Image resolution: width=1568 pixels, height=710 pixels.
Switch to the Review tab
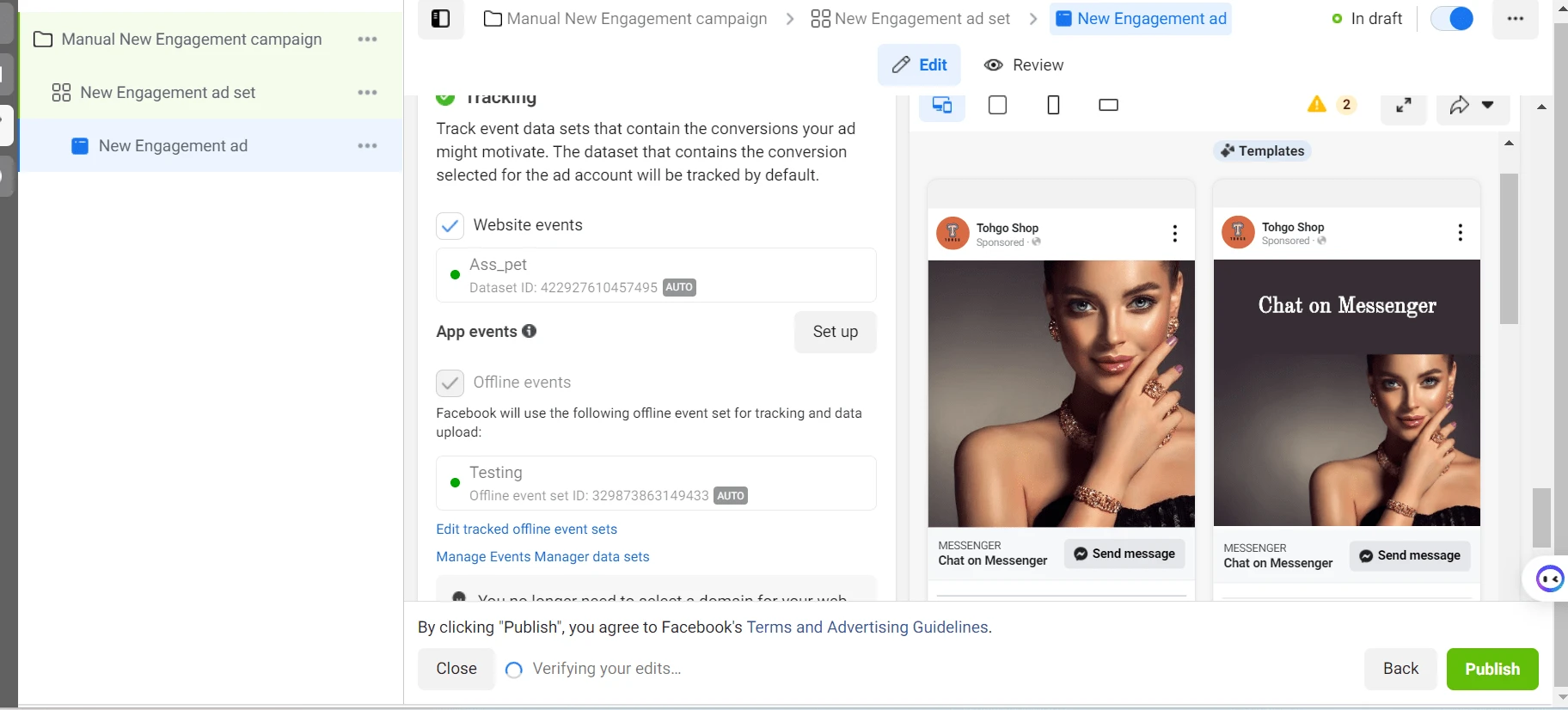[1023, 65]
